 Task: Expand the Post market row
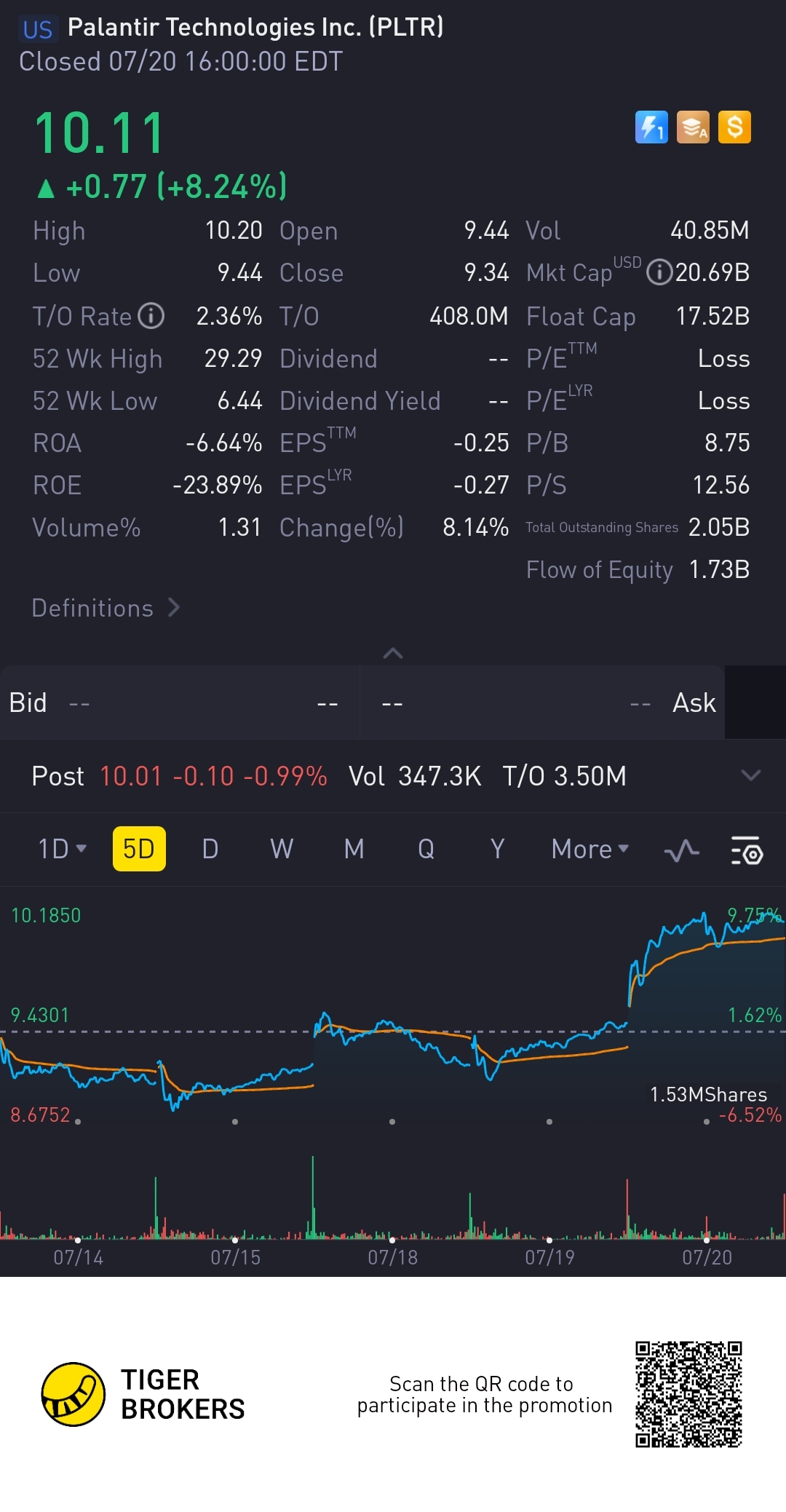pos(750,775)
